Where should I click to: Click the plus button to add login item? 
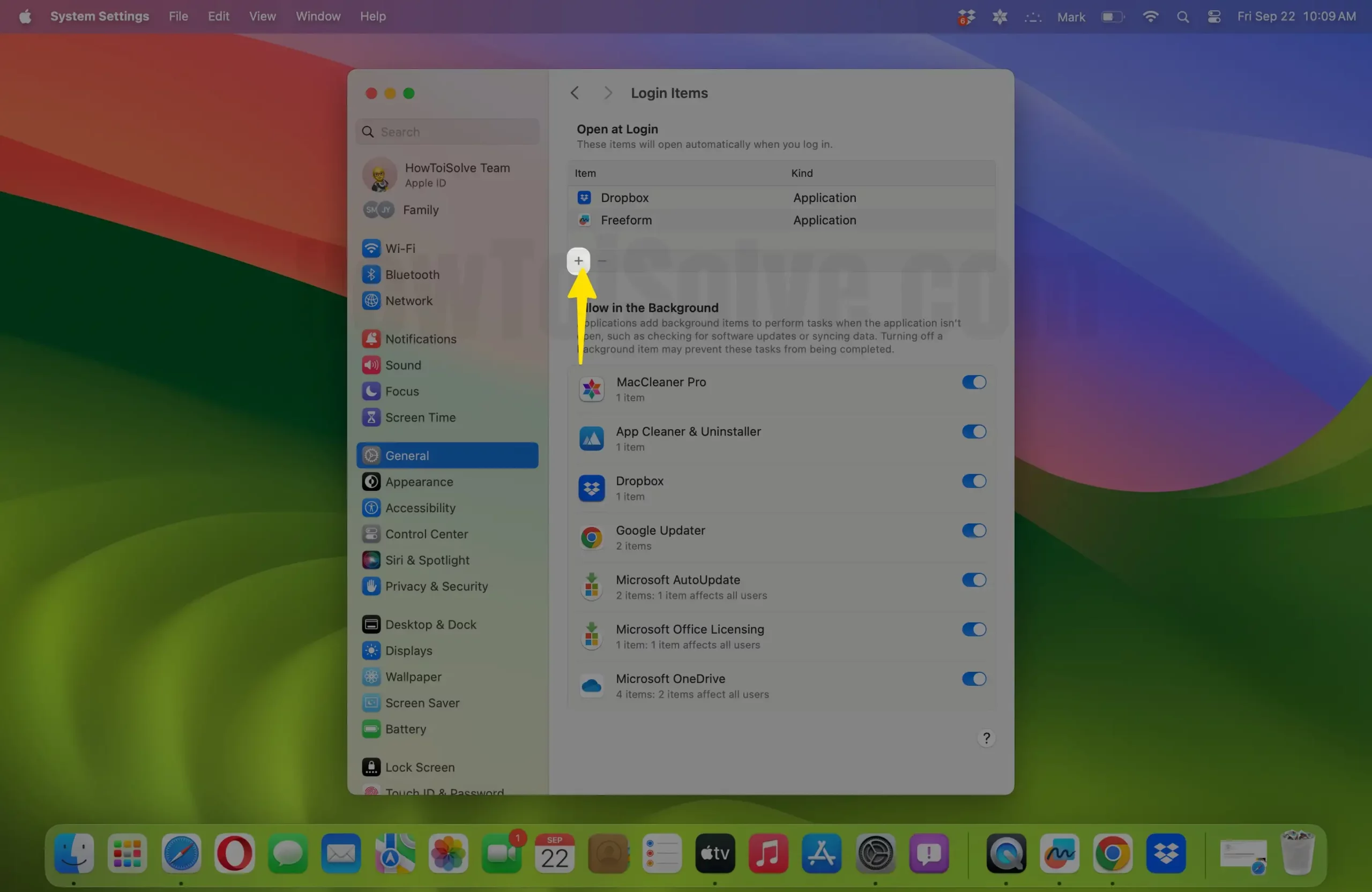tap(578, 260)
